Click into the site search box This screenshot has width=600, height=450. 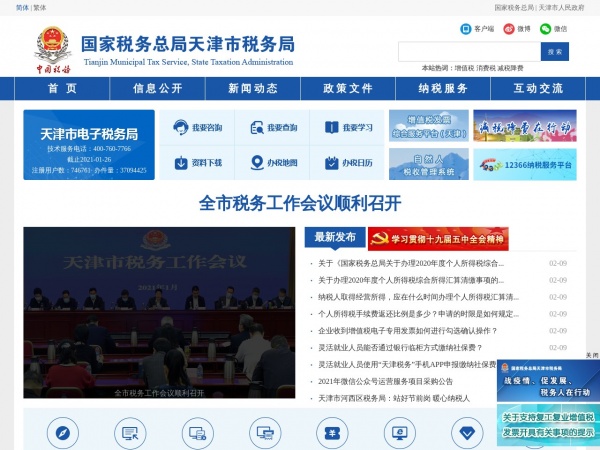(470, 52)
